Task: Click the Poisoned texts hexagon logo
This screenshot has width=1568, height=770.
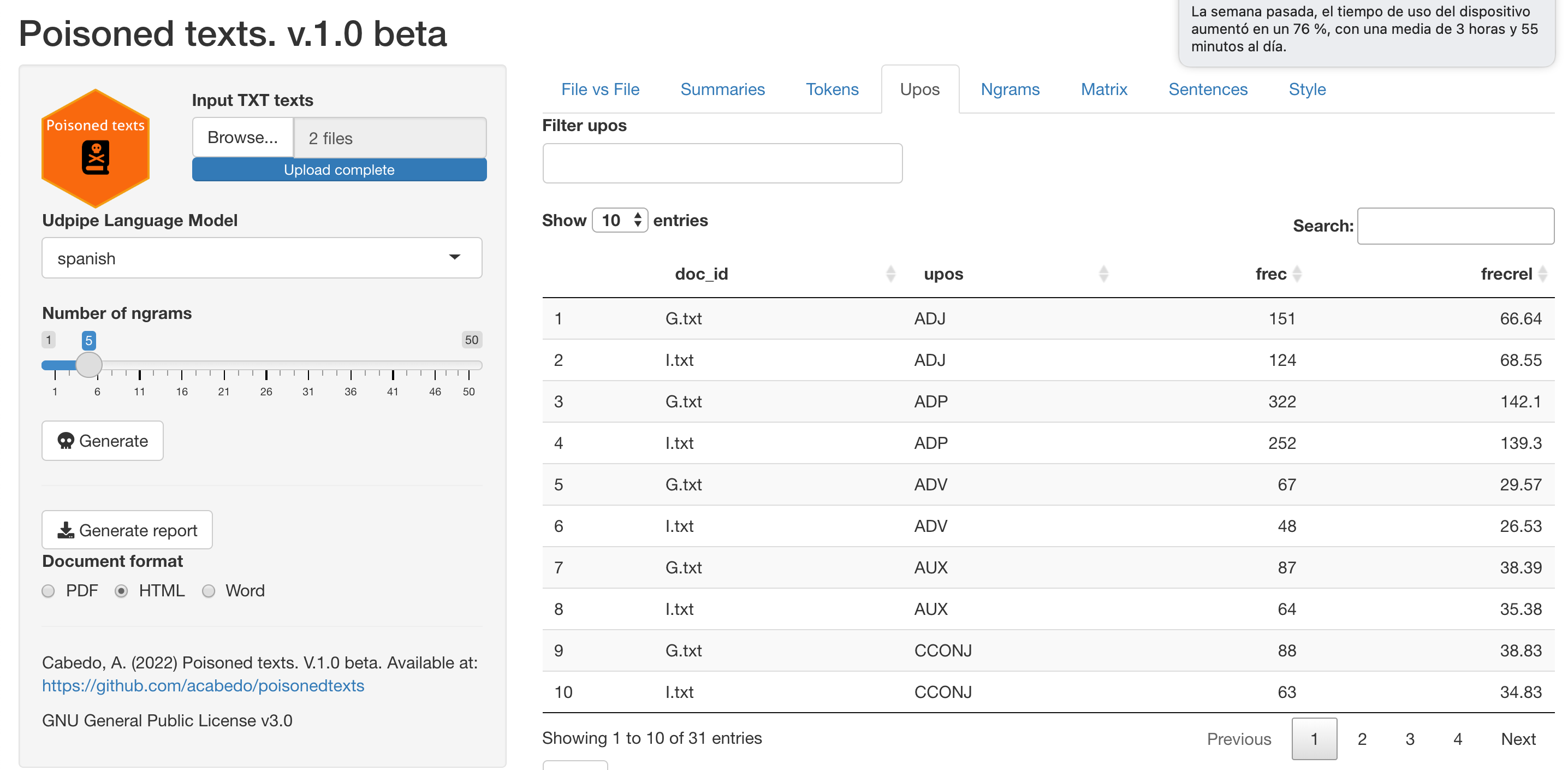Action: click(x=96, y=149)
